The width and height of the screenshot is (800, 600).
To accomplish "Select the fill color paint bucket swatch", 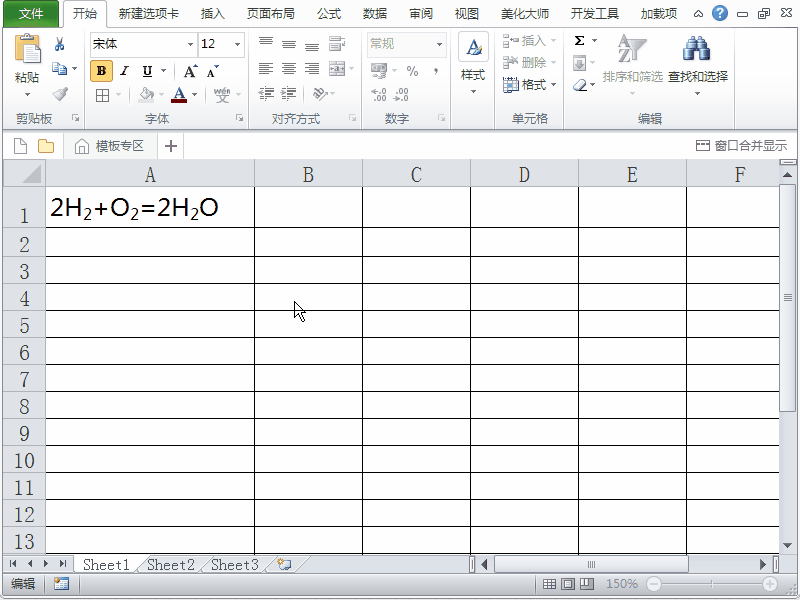I will [145, 95].
